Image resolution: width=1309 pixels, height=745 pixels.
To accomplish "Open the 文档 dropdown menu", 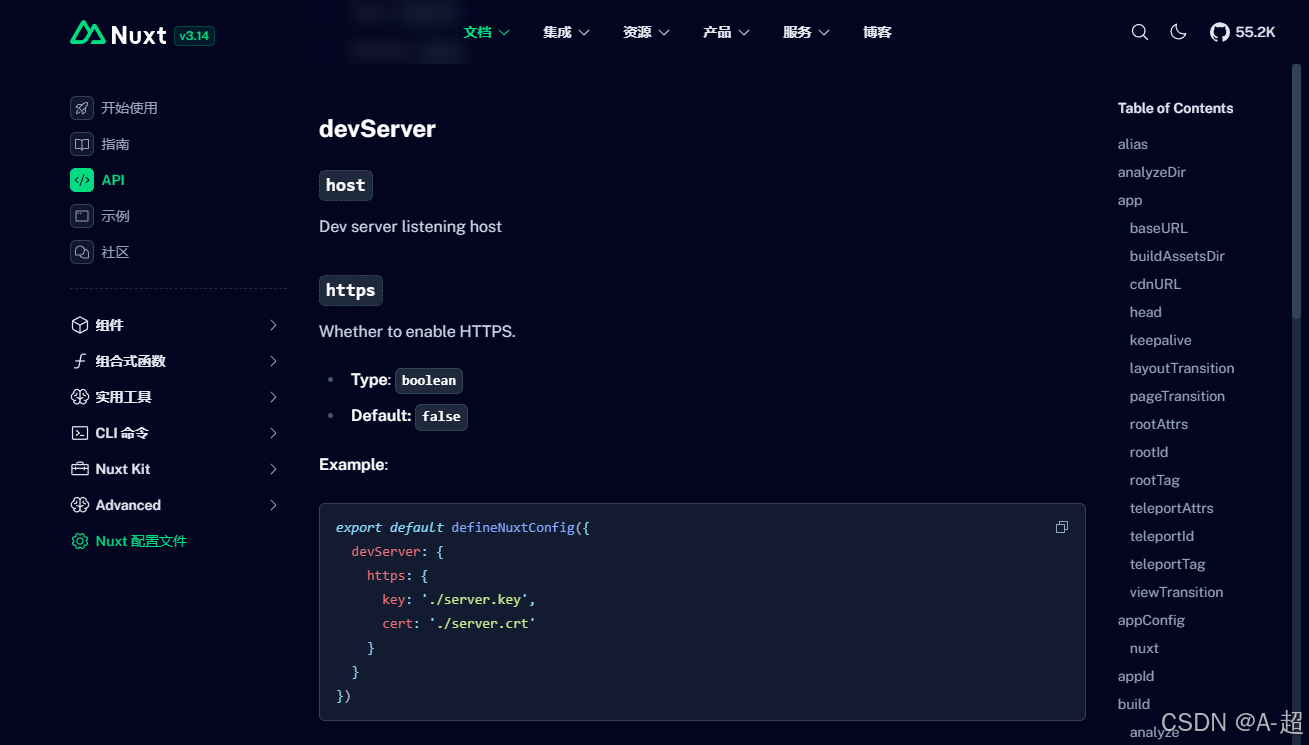I will point(486,31).
